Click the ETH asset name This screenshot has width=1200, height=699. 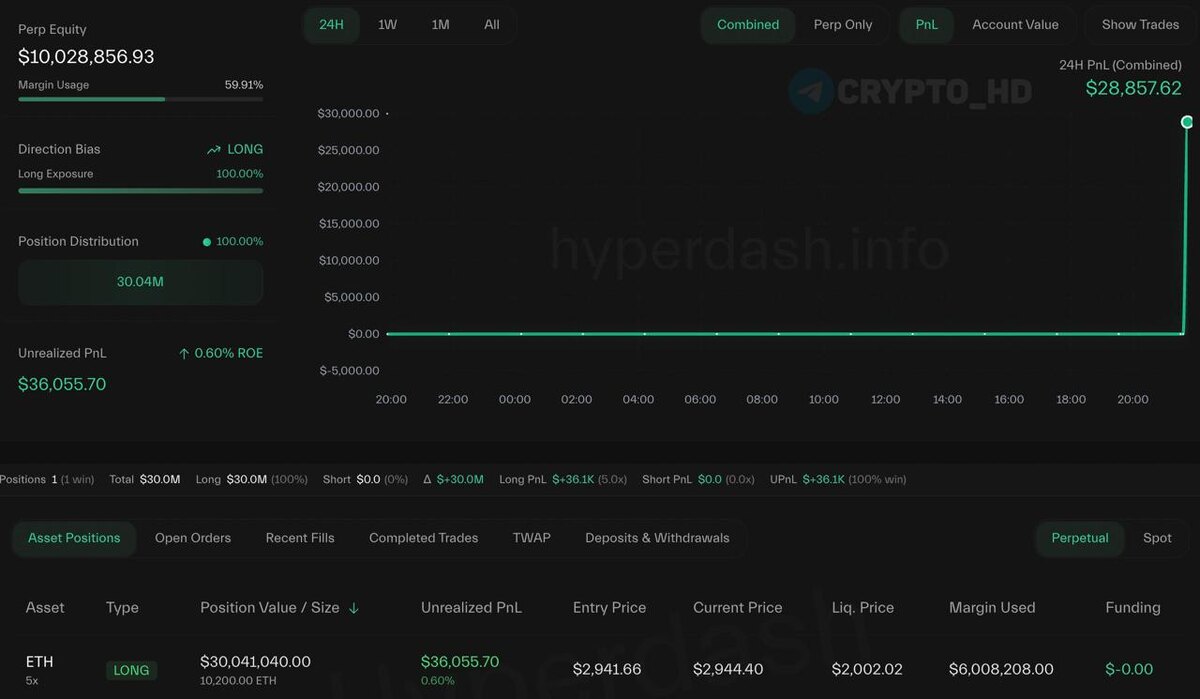40,661
